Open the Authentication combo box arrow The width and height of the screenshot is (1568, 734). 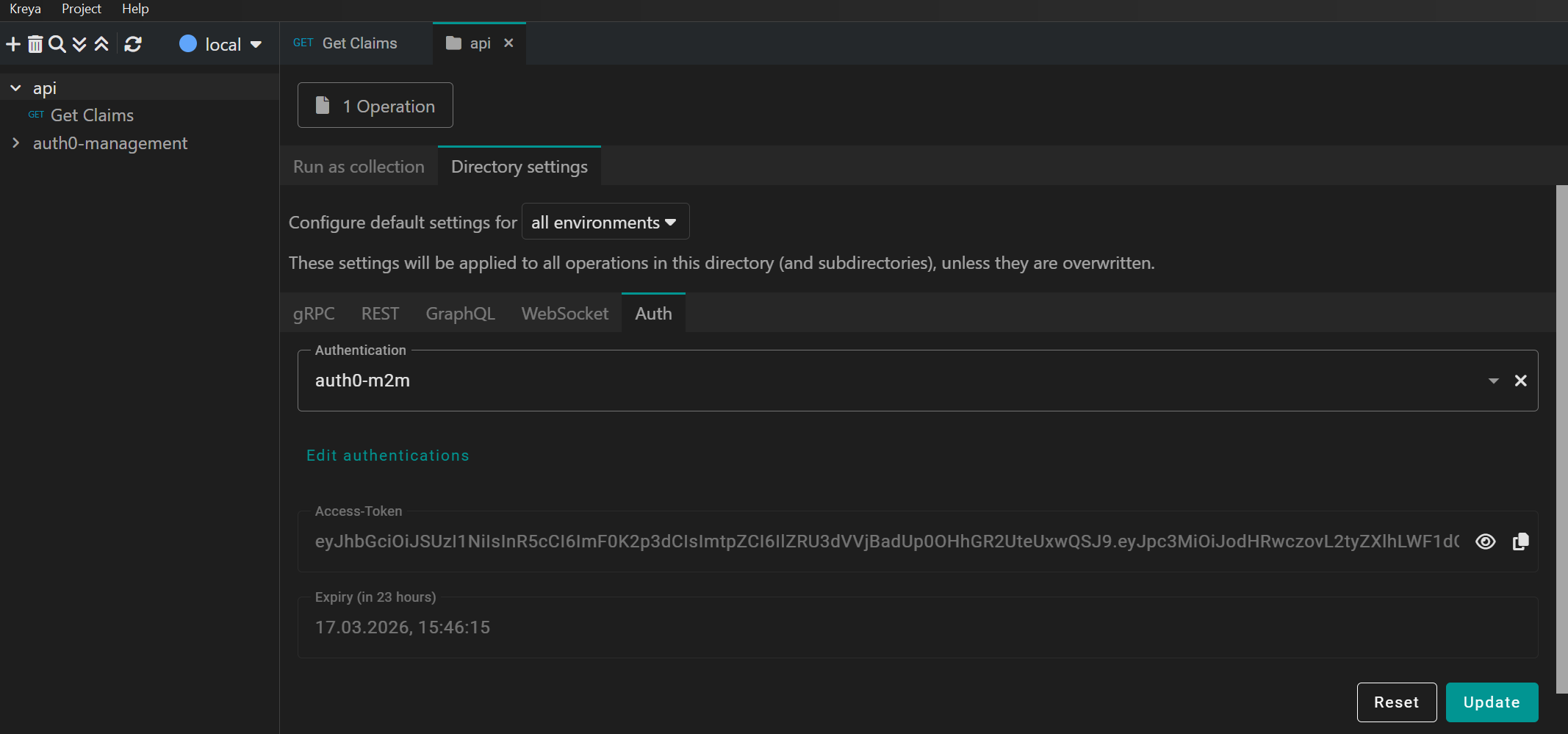click(x=1493, y=381)
